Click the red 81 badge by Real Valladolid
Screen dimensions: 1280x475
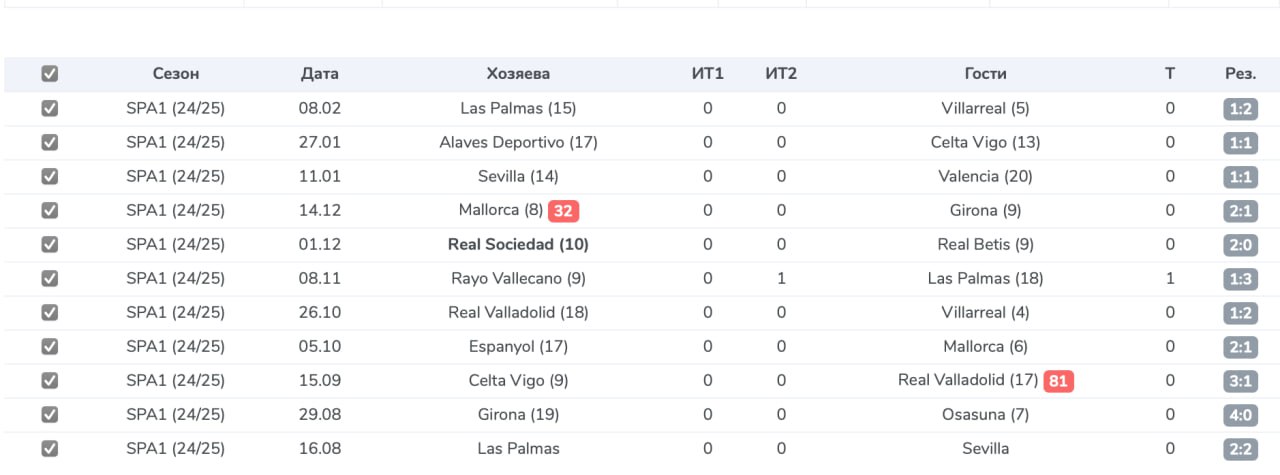1058,381
